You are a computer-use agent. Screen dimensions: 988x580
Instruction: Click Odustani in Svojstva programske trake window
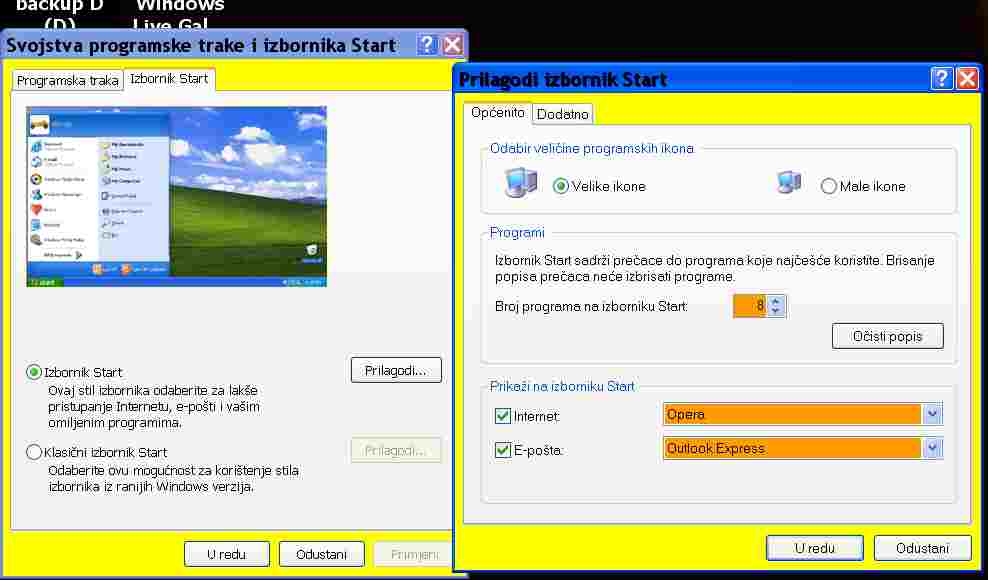(x=321, y=554)
